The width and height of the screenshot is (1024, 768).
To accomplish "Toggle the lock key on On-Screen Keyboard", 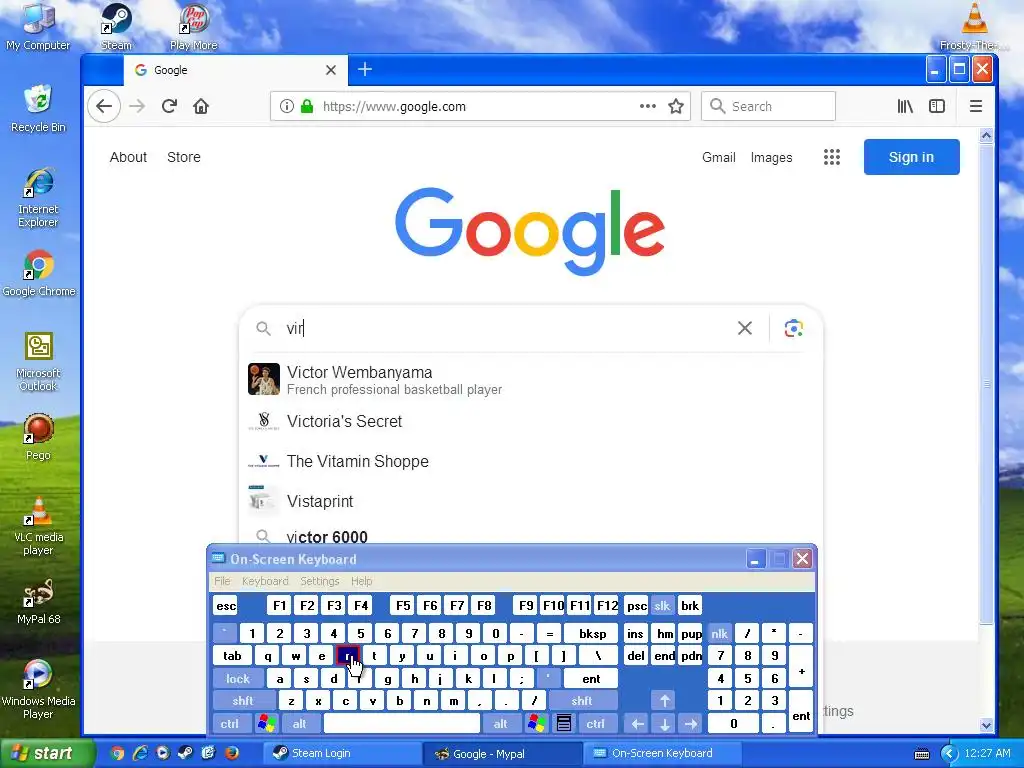I will point(238,679).
